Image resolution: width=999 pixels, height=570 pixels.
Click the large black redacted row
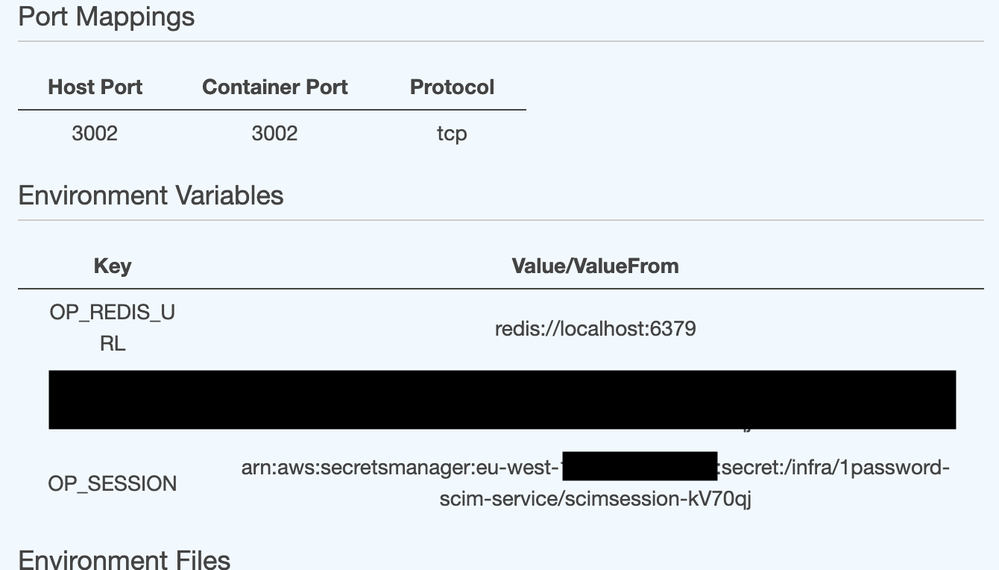(502, 399)
